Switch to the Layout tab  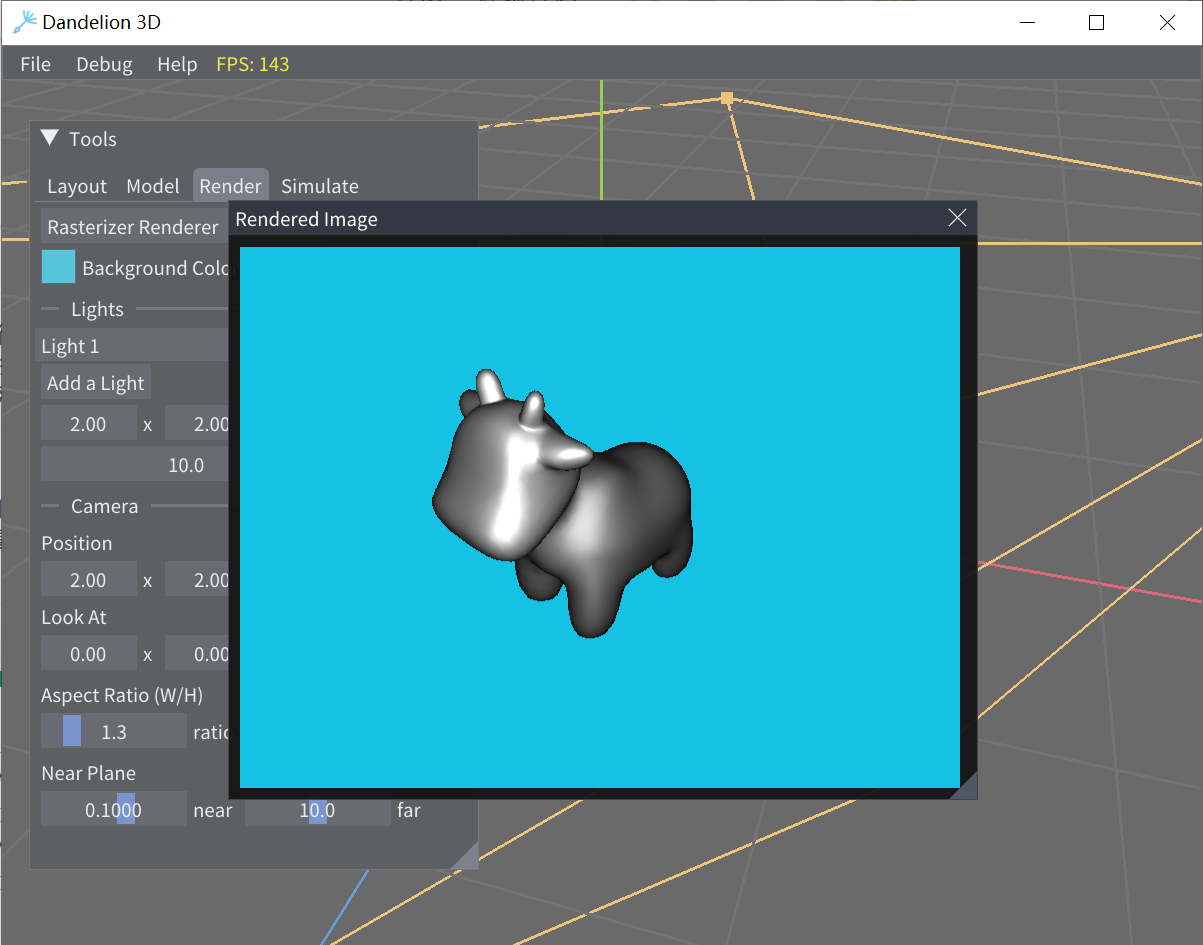click(77, 186)
